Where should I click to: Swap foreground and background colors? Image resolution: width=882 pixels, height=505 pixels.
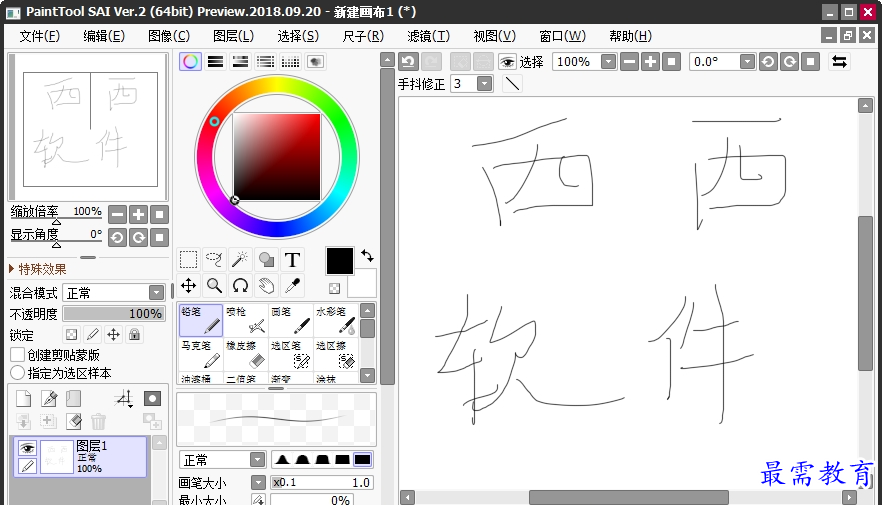click(x=367, y=256)
